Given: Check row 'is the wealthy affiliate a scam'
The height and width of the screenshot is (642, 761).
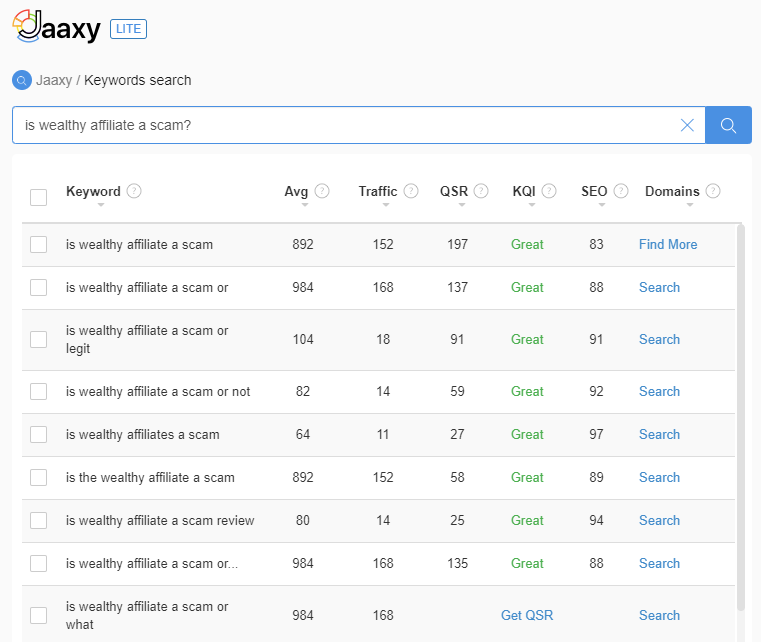Looking at the screenshot, I should tap(38, 477).
